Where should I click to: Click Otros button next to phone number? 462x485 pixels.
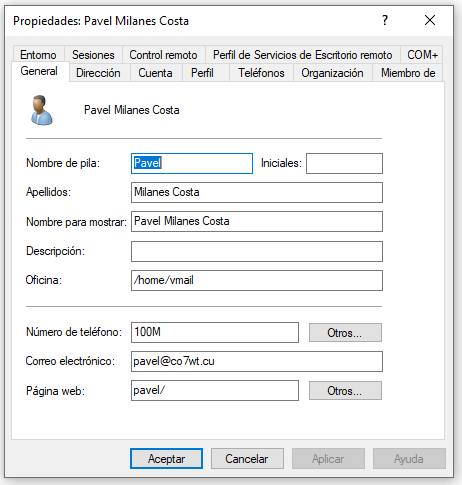pyautogui.click(x=345, y=332)
